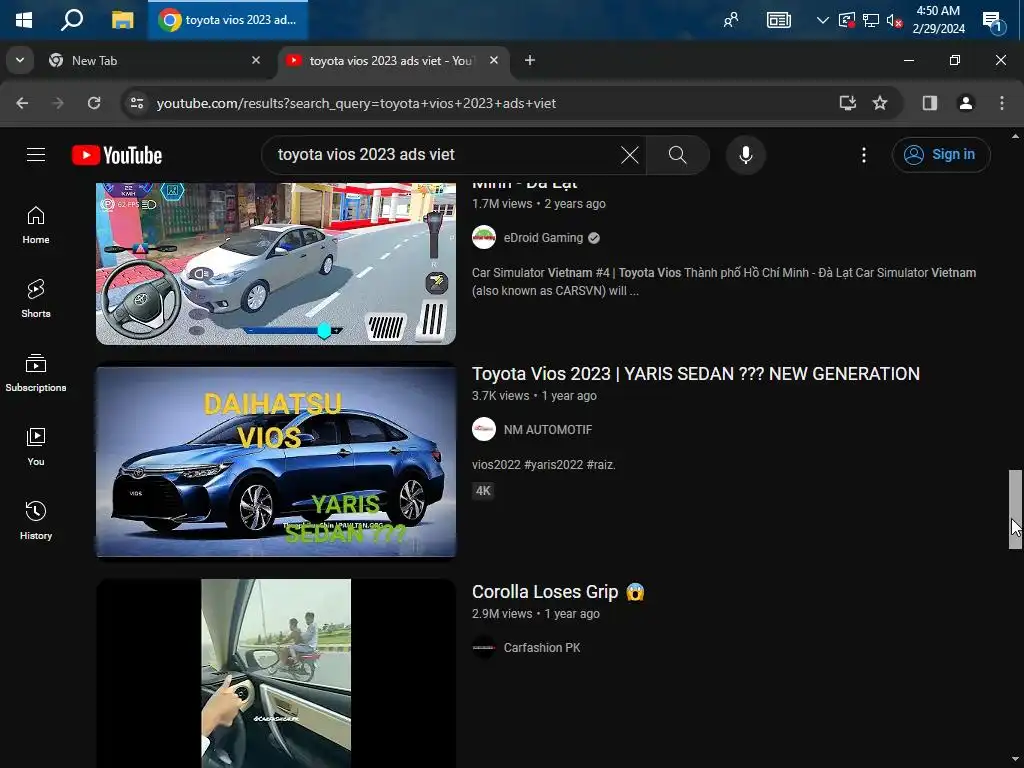The width and height of the screenshot is (1024, 768).
Task: Close the YouTube search results tab
Action: (x=494, y=60)
